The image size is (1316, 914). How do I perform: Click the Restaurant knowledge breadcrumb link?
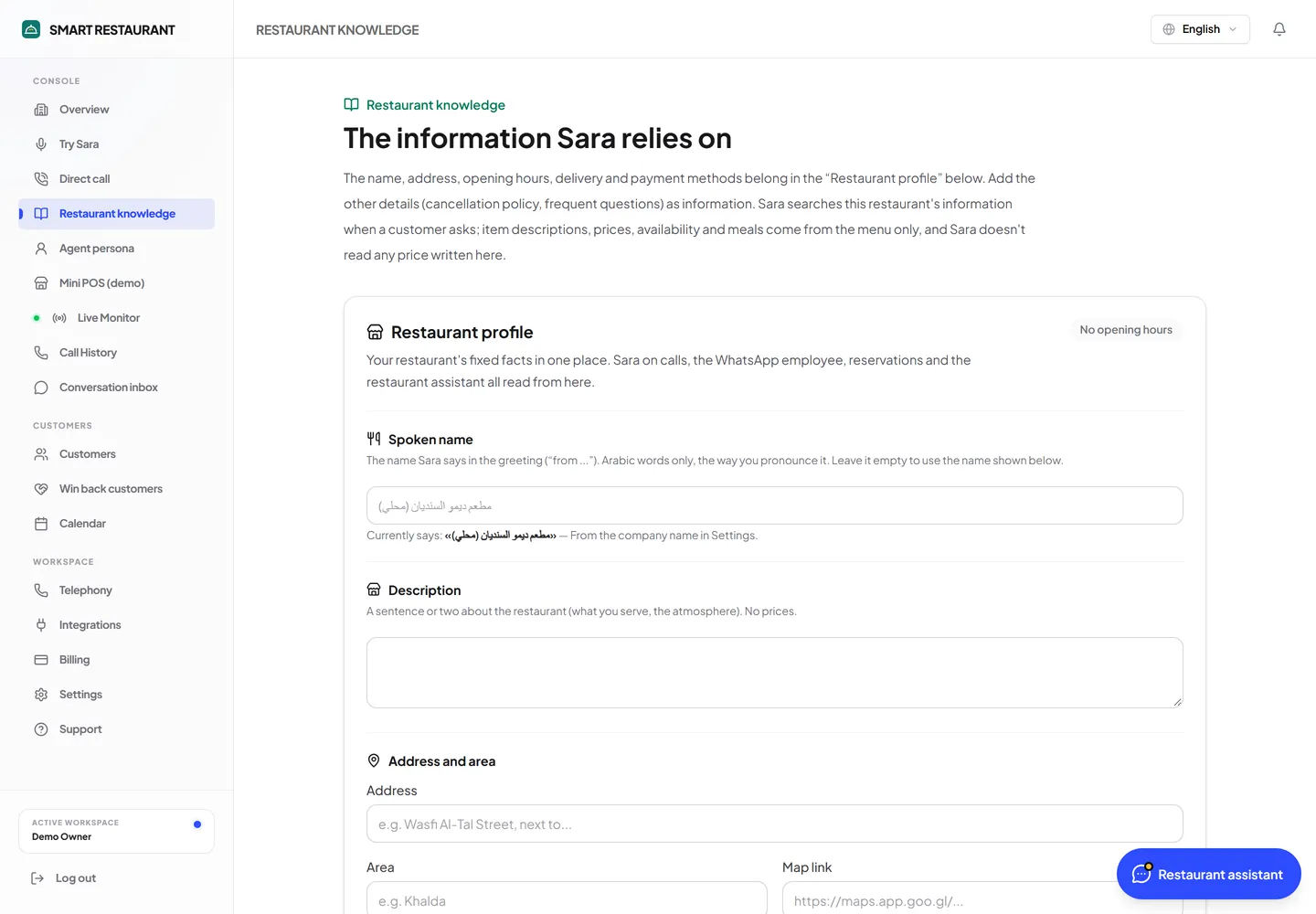(x=425, y=105)
